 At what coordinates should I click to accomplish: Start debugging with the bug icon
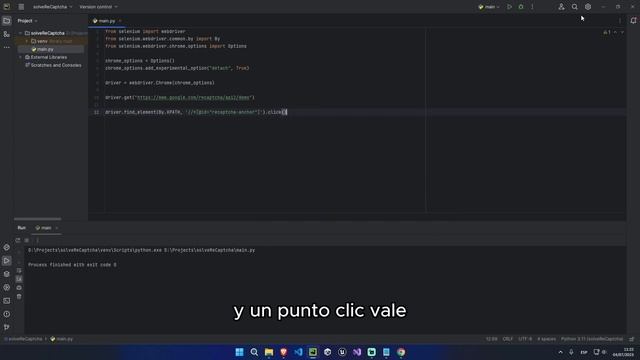521,7
